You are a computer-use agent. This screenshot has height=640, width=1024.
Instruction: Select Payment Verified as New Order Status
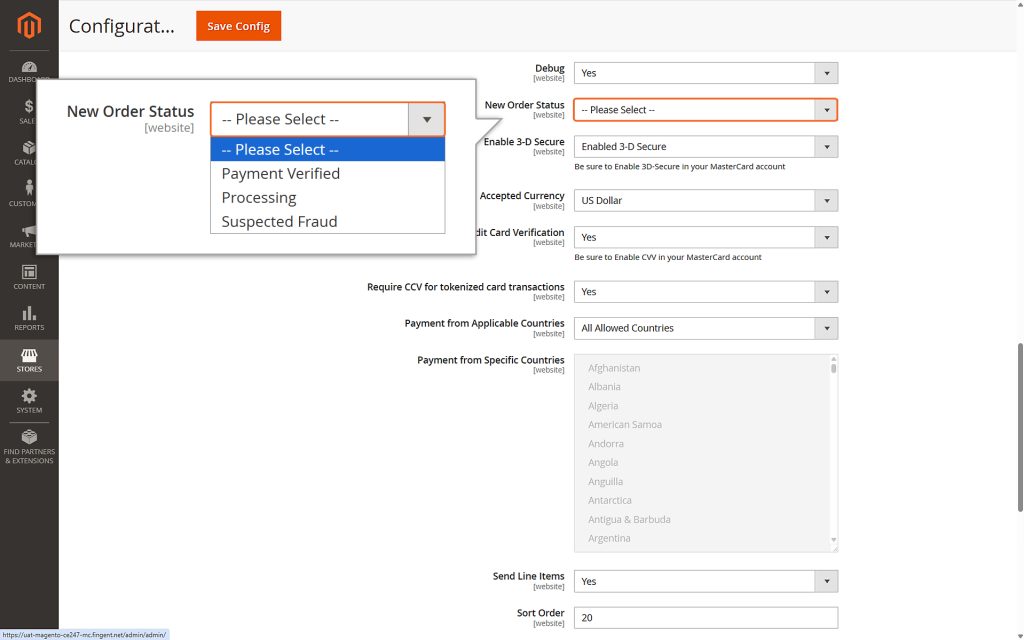point(280,173)
